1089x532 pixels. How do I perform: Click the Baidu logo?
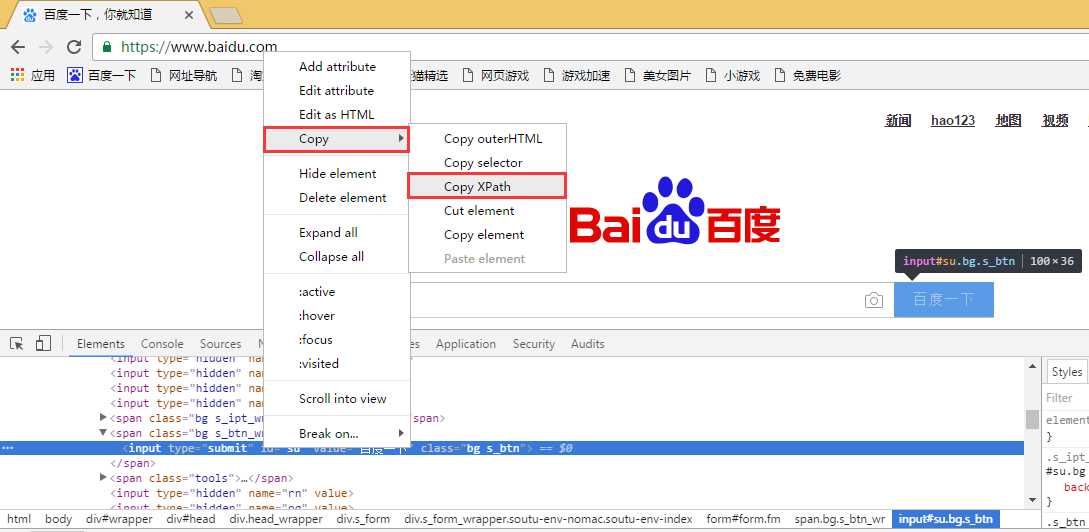(x=675, y=211)
